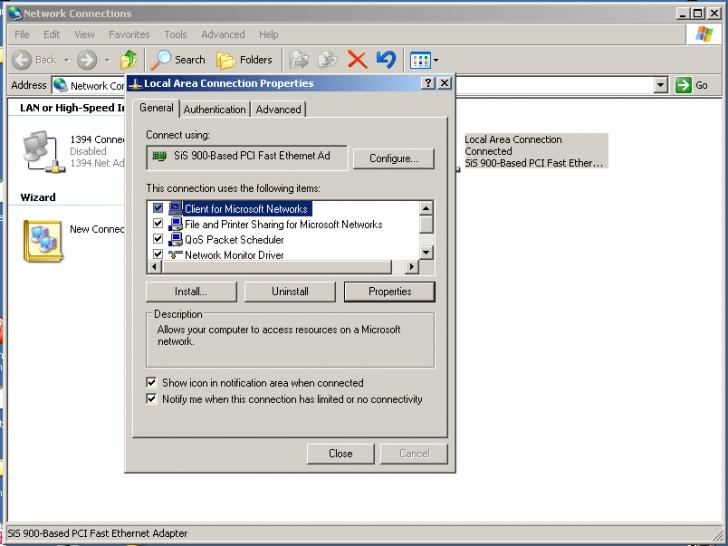This screenshot has height=546, width=728.
Task: Click the File and Printer Sharing icon
Action: [x=175, y=224]
